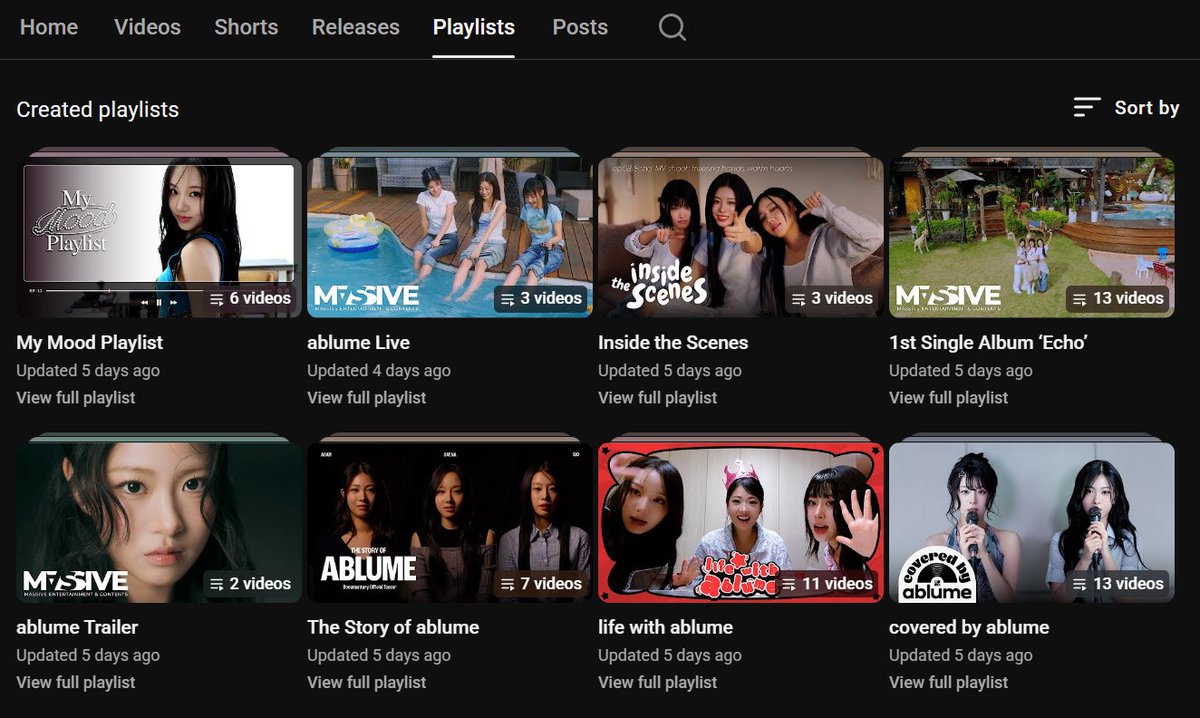
Task: Click the ablume Trailer title
Action: [x=78, y=628]
